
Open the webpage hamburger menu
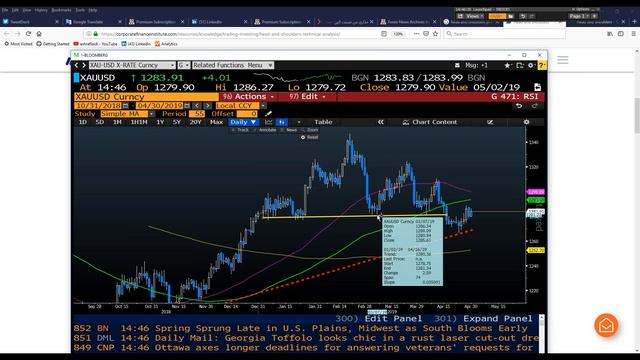point(563,60)
